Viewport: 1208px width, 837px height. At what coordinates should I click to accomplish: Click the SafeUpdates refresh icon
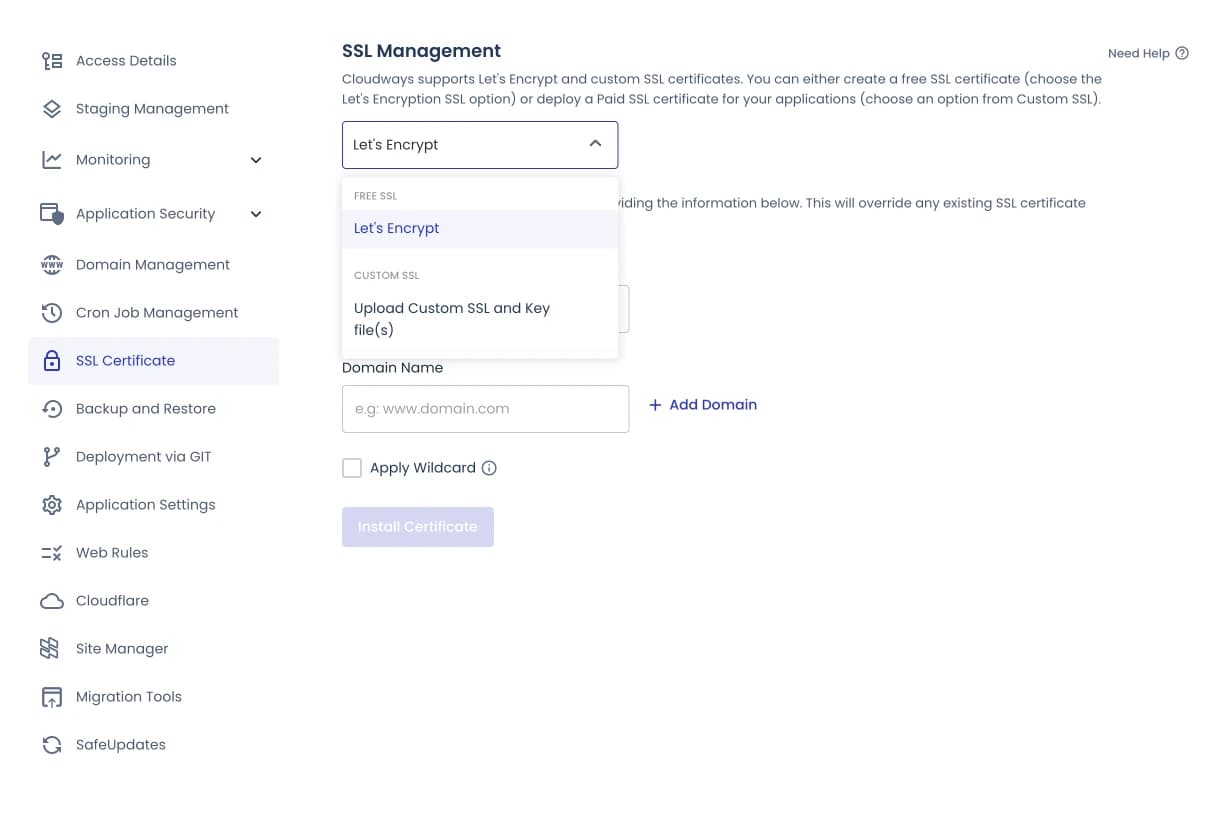[x=52, y=745]
